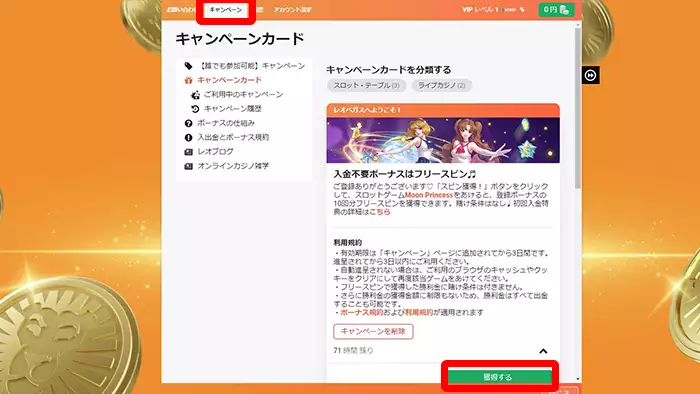Click the history icon beside キャンペーン履歴
This screenshot has width=700, height=394.
coord(195,109)
